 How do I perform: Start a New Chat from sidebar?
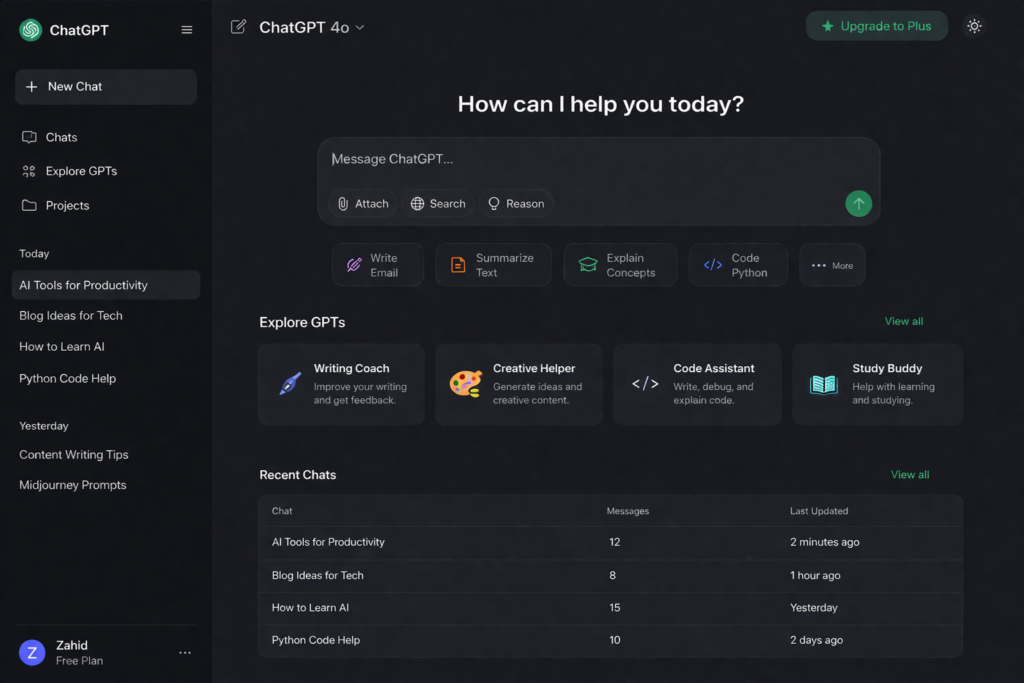point(105,87)
